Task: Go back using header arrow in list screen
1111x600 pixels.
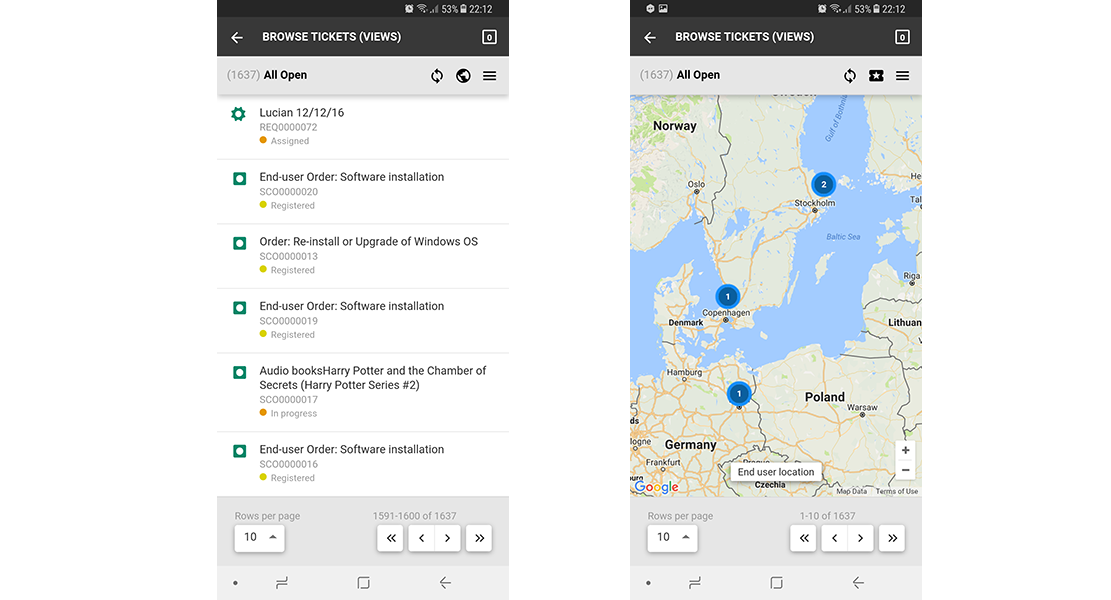Action: [237, 38]
